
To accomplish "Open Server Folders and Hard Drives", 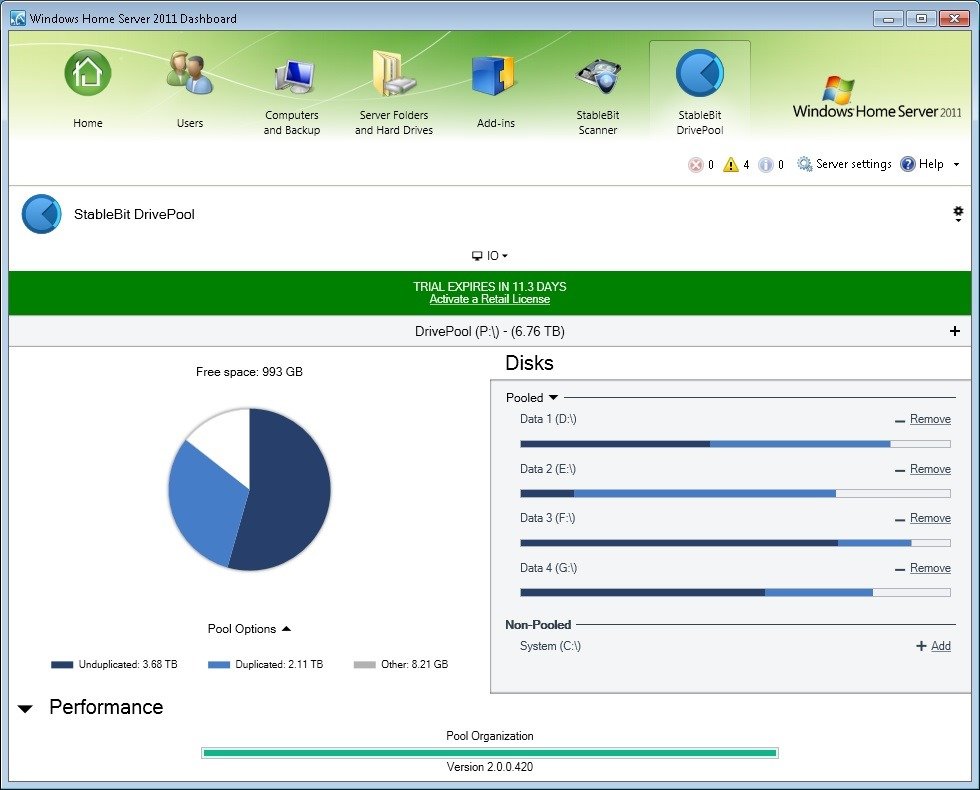I will 394,73.
